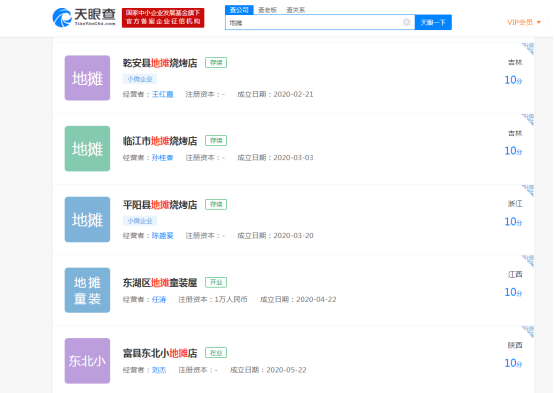Click 注册资本：1万人民币 text
This screenshot has width=554, height=393.
pyautogui.click(x=213, y=299)
